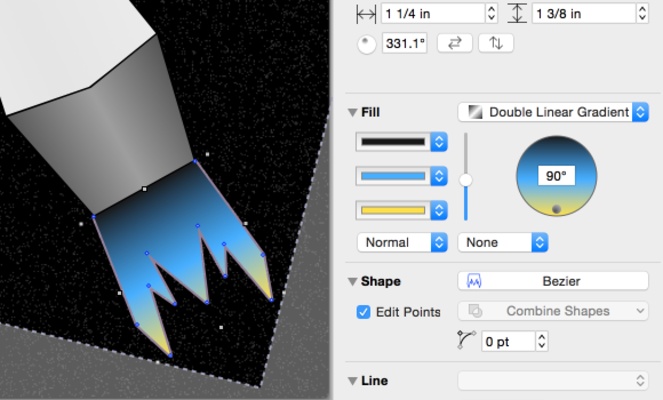Click the height dimension icon
The image size is (663, 400).
coord(517,14)
